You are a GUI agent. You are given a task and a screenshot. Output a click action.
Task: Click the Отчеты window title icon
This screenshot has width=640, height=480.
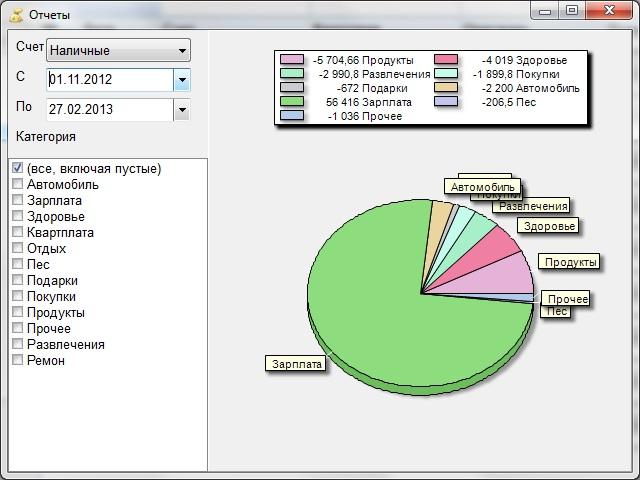pyautogui.click(x=16, y=16)
